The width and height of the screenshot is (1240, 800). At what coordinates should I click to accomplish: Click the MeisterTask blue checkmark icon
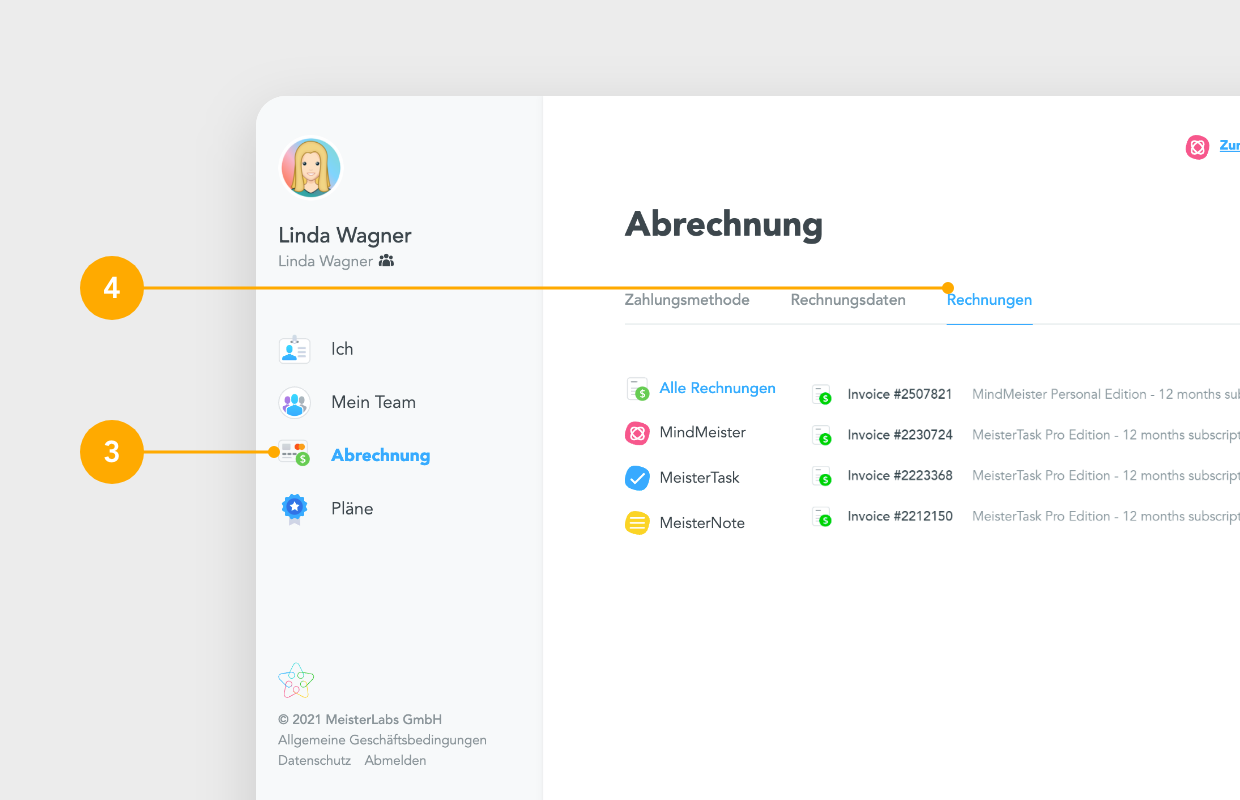pos(637,478)
